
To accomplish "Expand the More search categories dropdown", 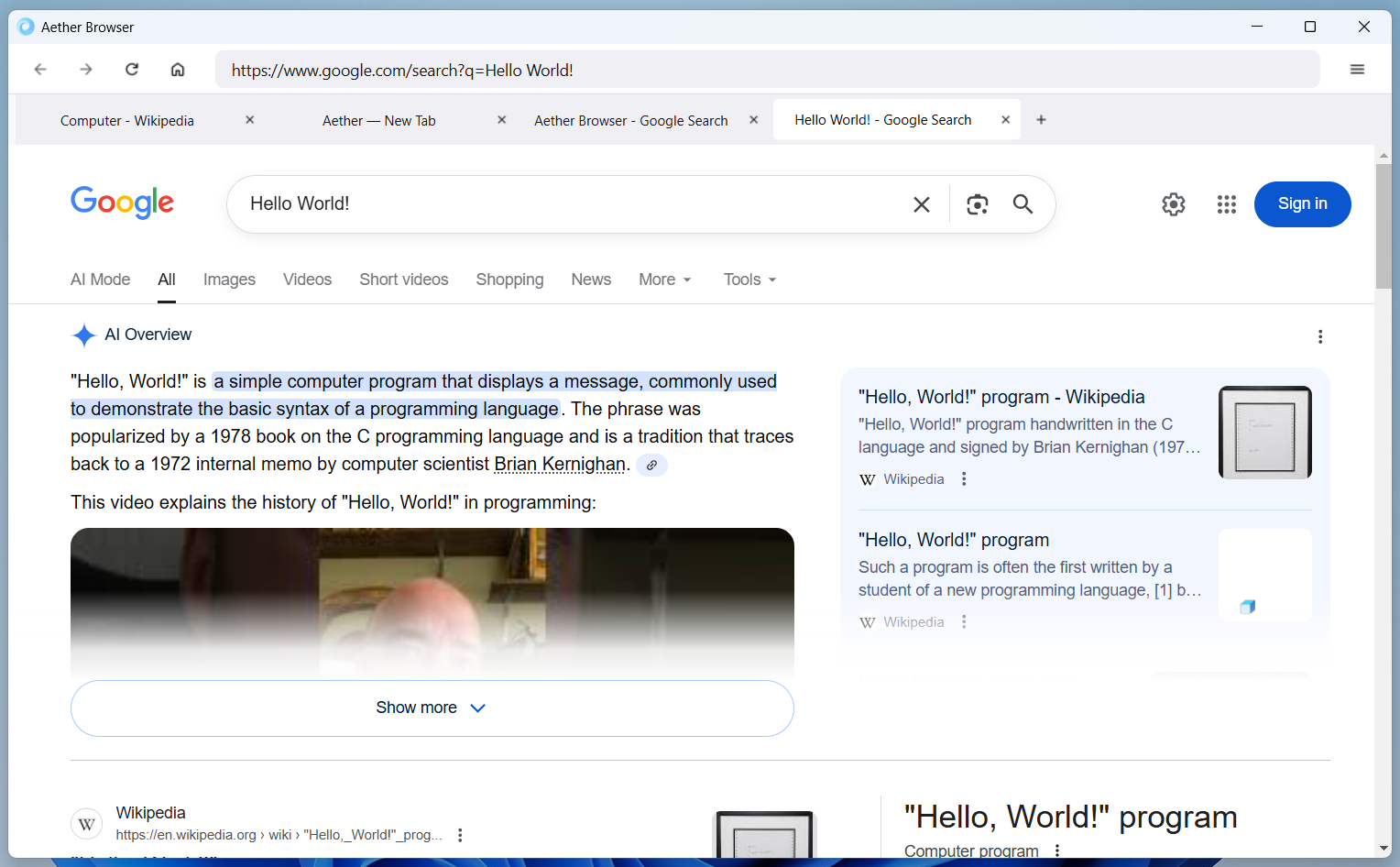I will click(x=664, y=280).
